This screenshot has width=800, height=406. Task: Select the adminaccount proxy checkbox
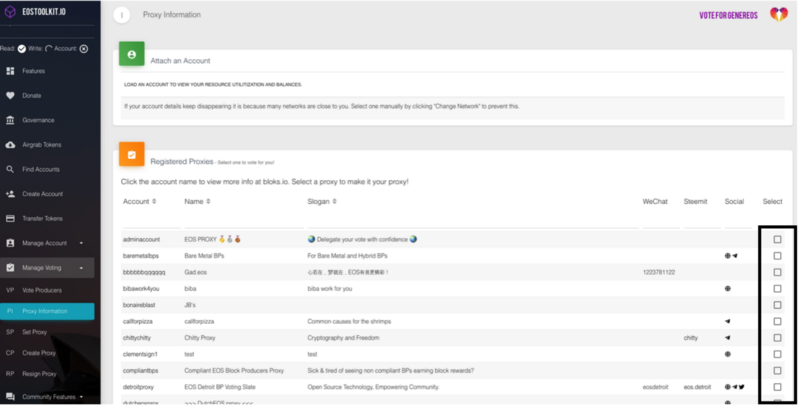coord(777,240)
